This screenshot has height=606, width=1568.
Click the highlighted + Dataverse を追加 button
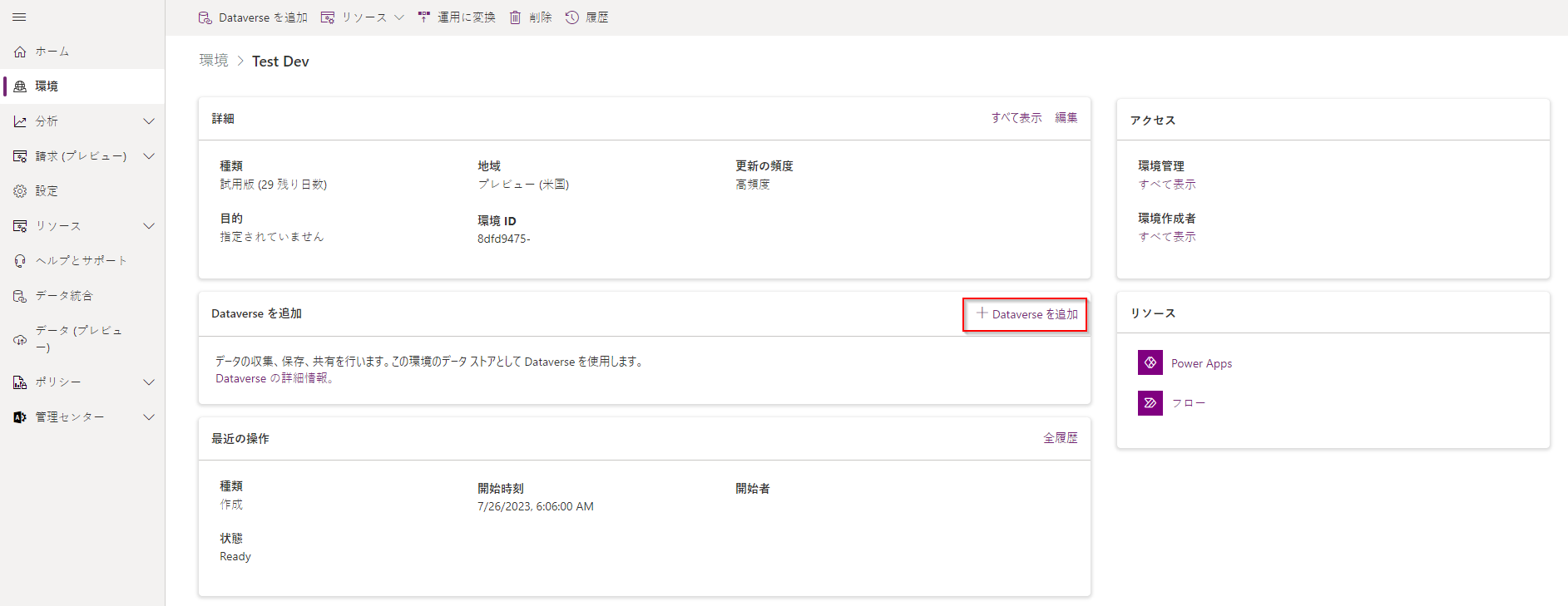(1025, 314)
